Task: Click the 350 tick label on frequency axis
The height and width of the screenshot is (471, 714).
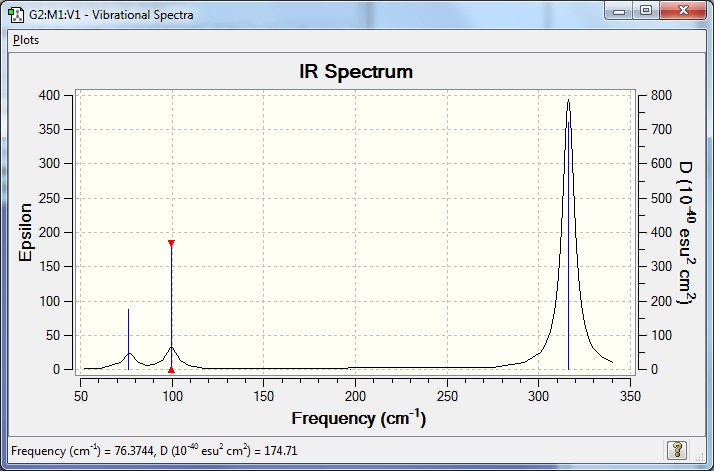Action: (x=630, y=396)
